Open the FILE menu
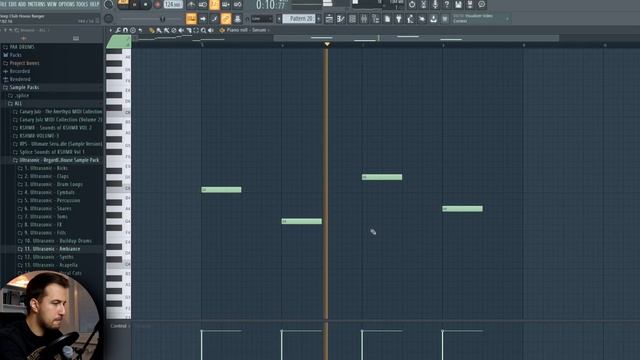 (3, 4)
